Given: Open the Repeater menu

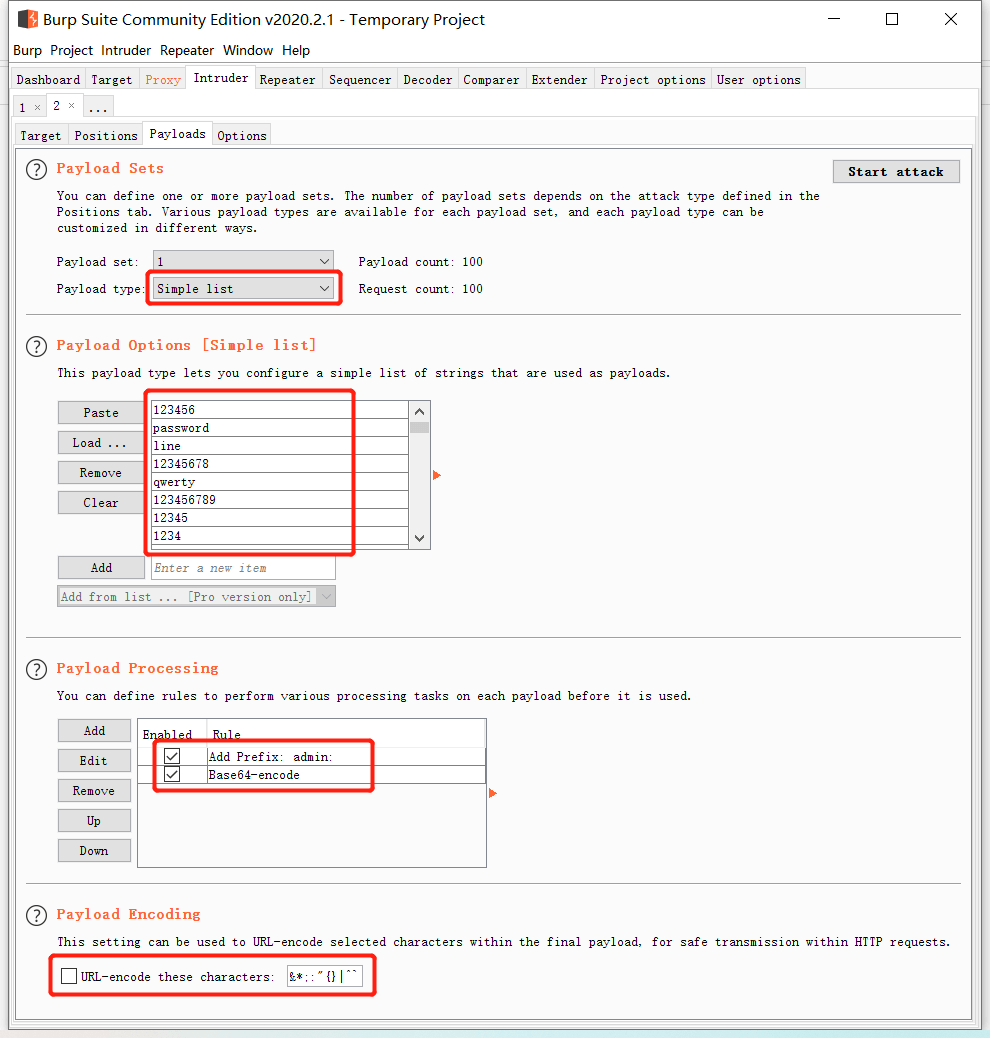Looking at the screenshot, I should click(187, 50).
